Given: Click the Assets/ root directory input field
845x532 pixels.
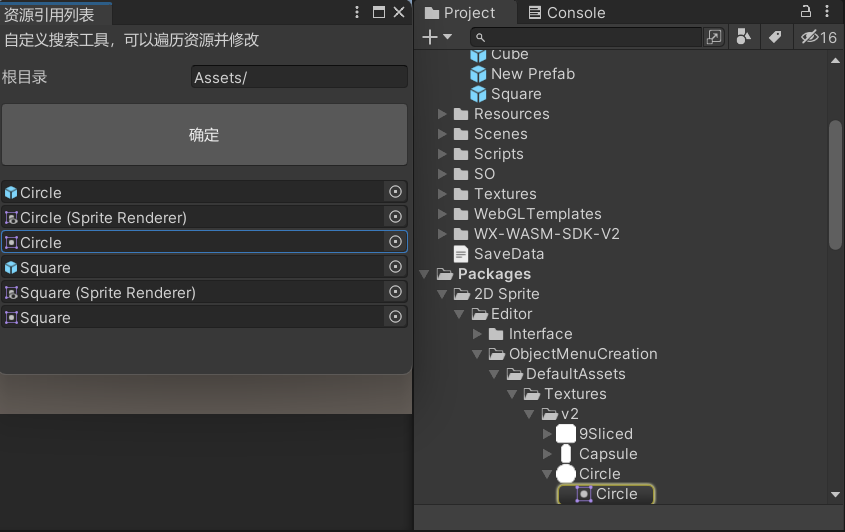Looking at the screenshot, I should tap(299, 77).
